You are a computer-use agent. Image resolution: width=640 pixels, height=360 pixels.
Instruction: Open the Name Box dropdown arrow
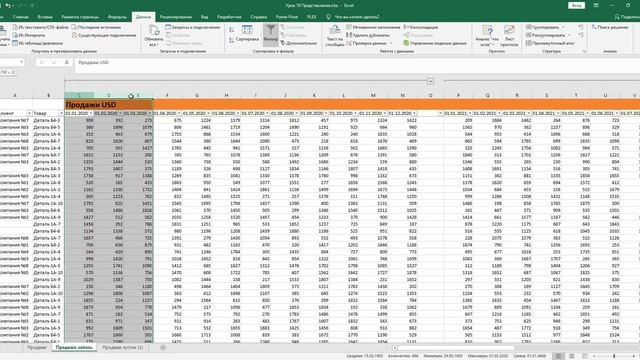click(21, 62)
